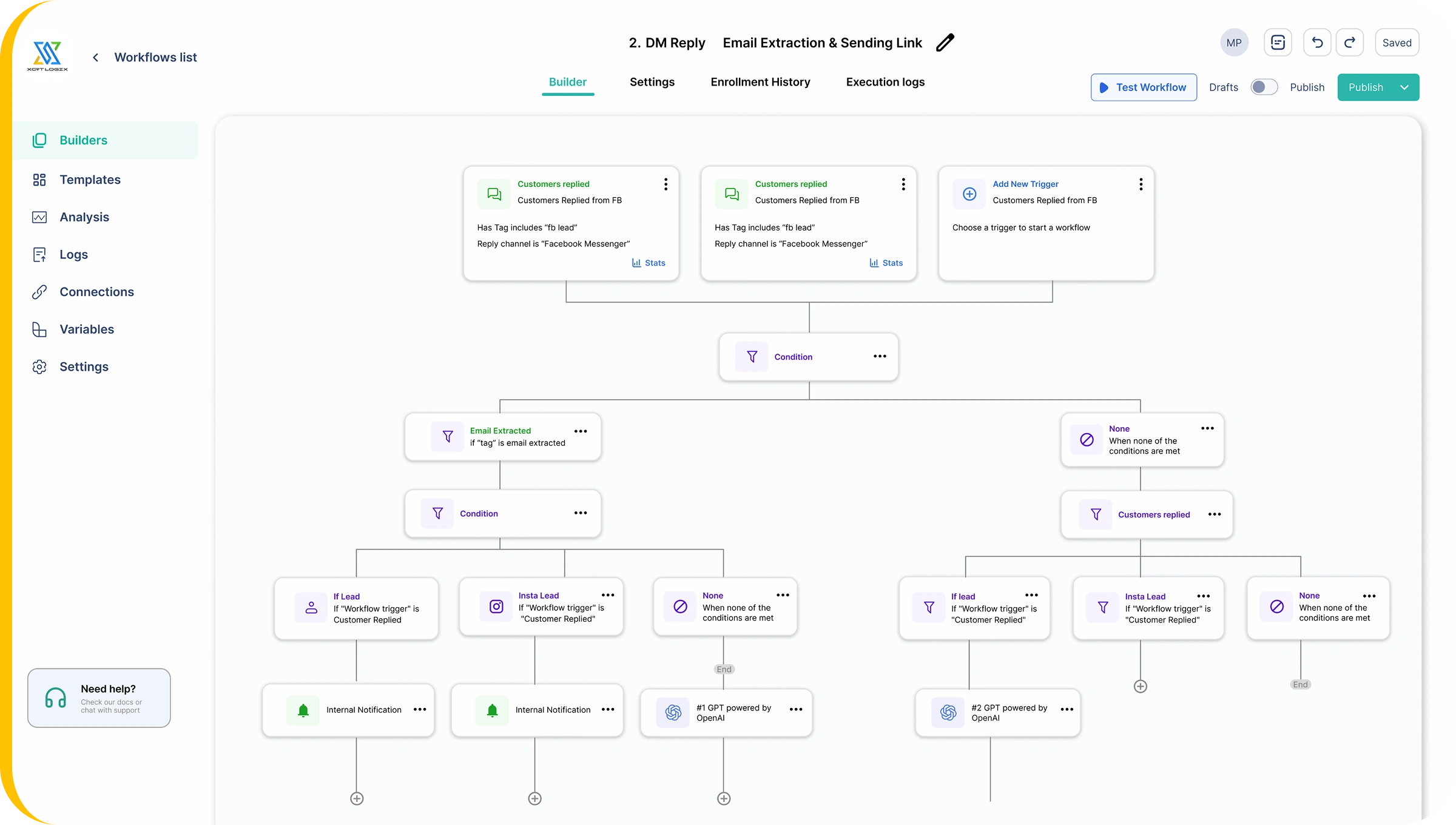
Task: Click the redo arrow icon
Action: (1350, 42)
